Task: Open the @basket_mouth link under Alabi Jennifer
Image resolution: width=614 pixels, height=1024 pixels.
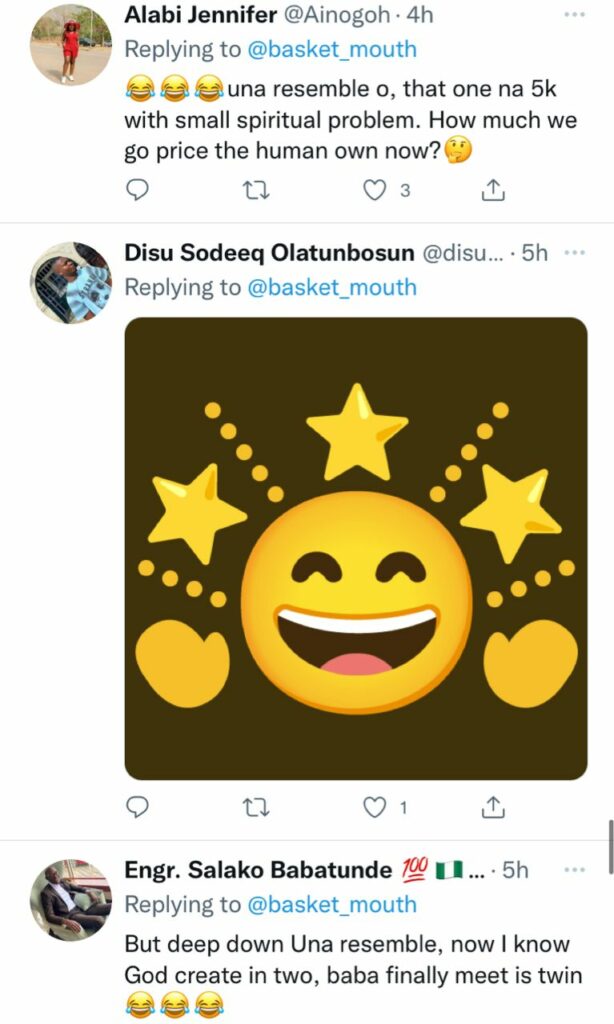Action: pos(332,50)
